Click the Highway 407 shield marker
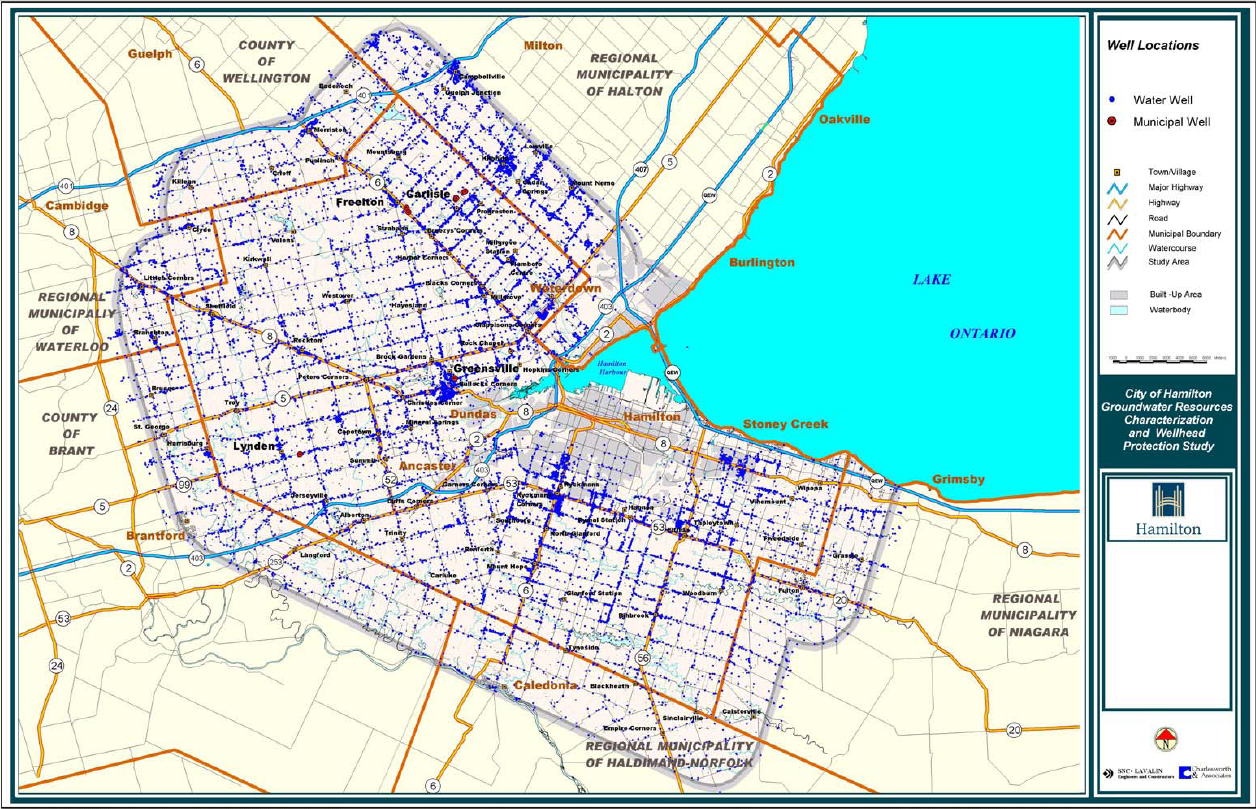This screenshot has height=809, width=1256. 641,171
